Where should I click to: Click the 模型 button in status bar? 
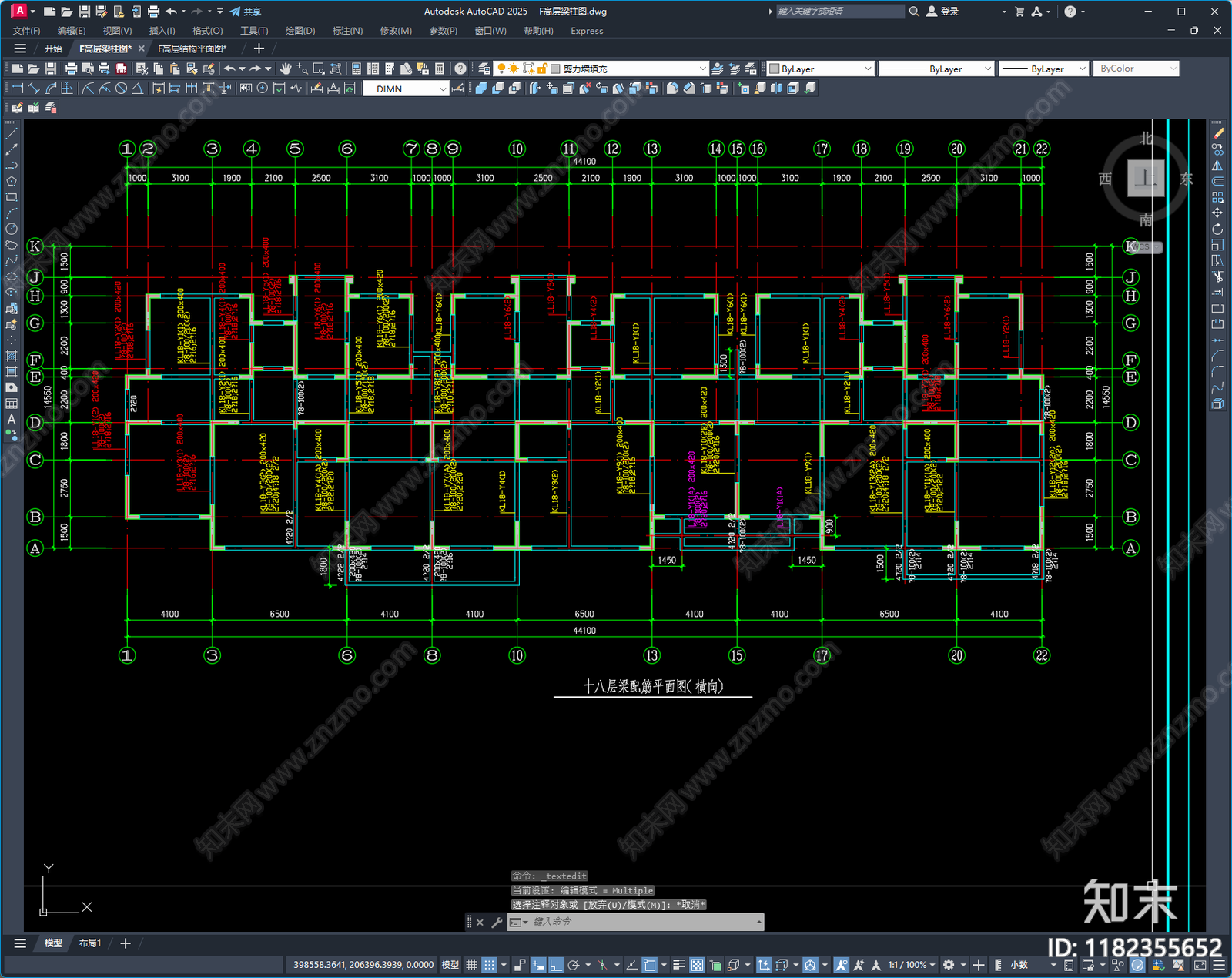pos(450,965)
